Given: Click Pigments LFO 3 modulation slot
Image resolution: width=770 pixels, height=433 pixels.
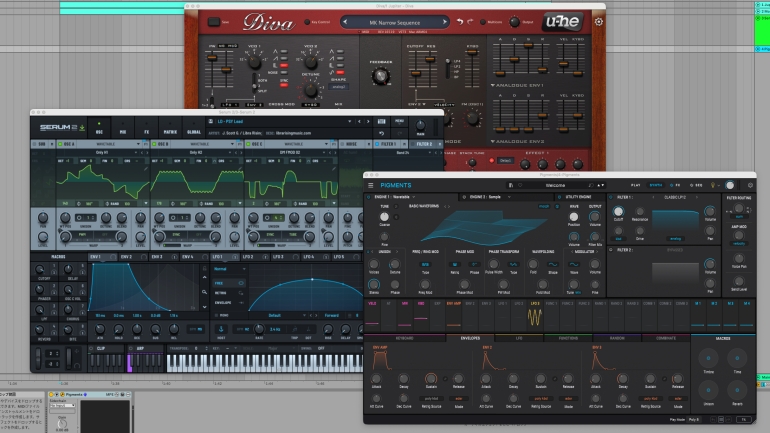Looking at the screenshot, I should (535, 314).
